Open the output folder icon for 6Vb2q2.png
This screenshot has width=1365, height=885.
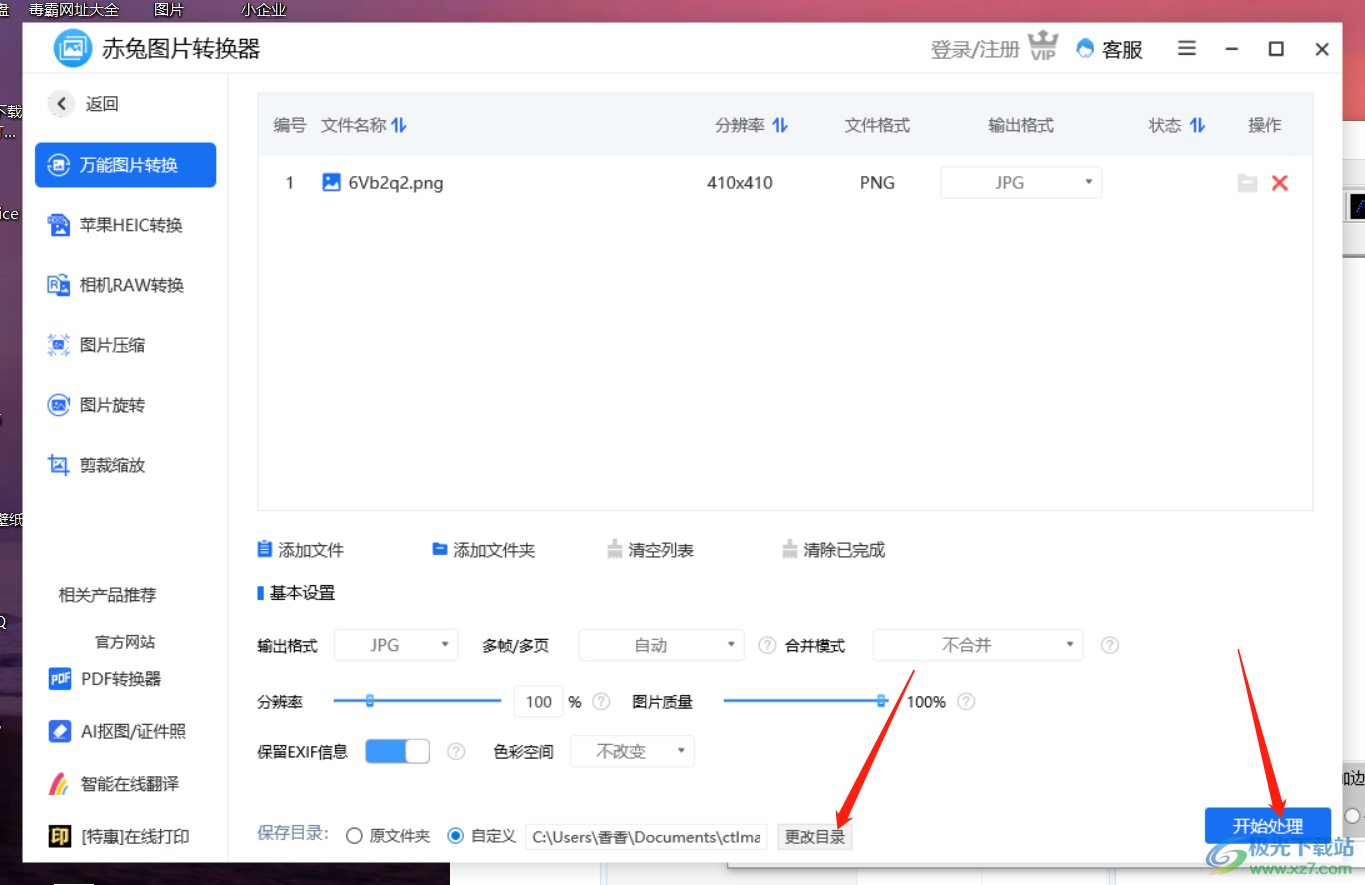pyautogui.click(x=1247, y=183)
